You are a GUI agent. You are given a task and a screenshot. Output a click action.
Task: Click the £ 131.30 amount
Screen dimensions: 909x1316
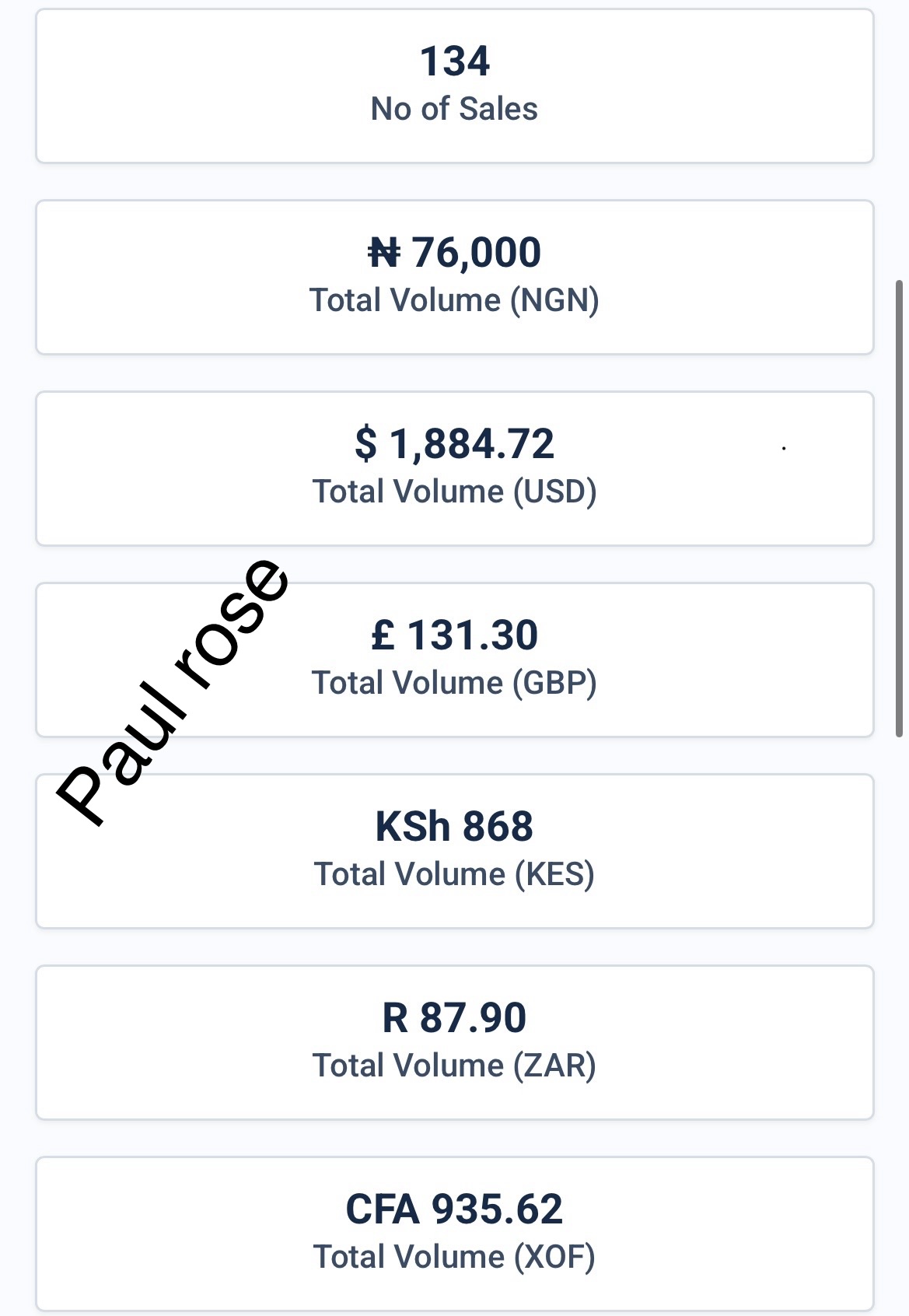[x=455, y=635]
